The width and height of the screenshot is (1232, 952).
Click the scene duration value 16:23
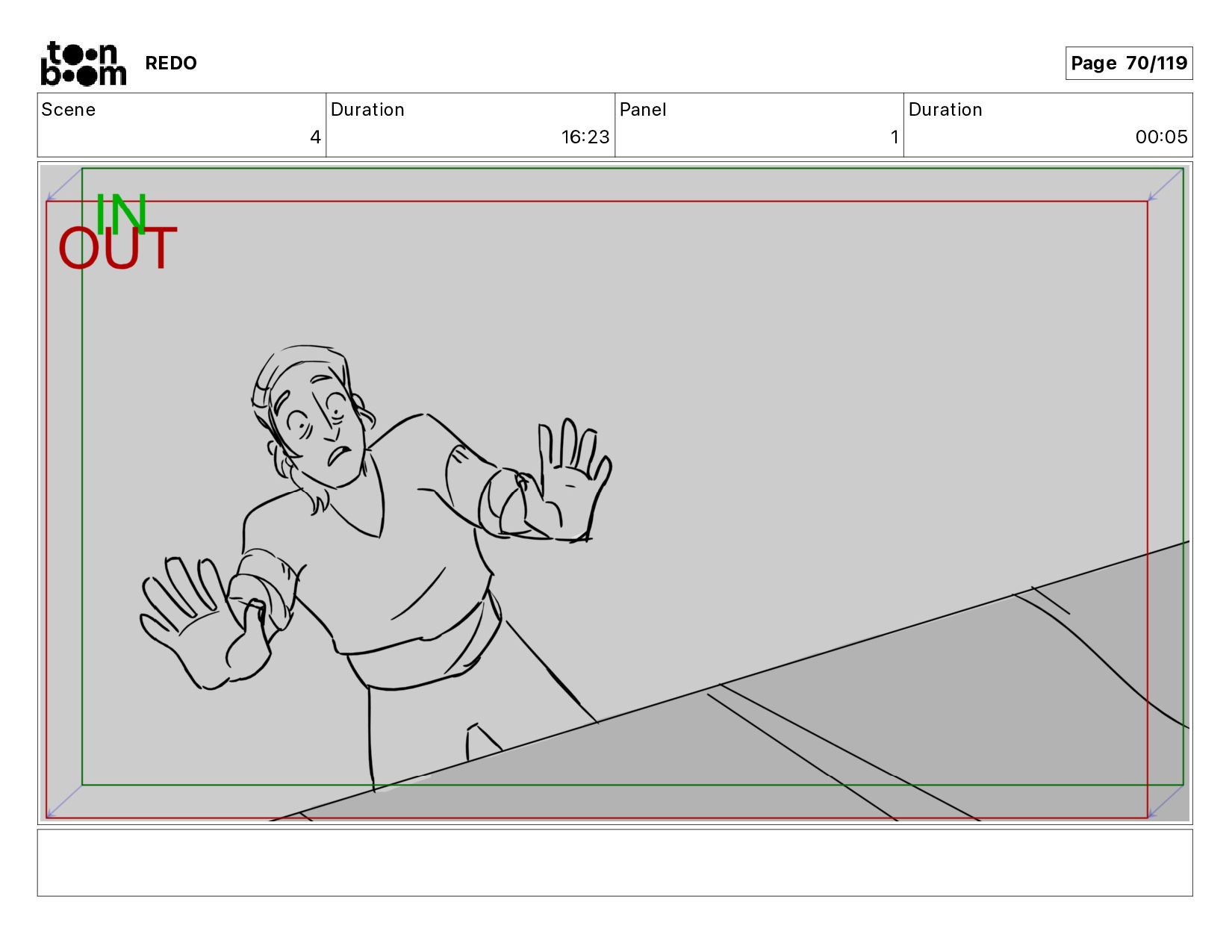click(x=585, y=137)
